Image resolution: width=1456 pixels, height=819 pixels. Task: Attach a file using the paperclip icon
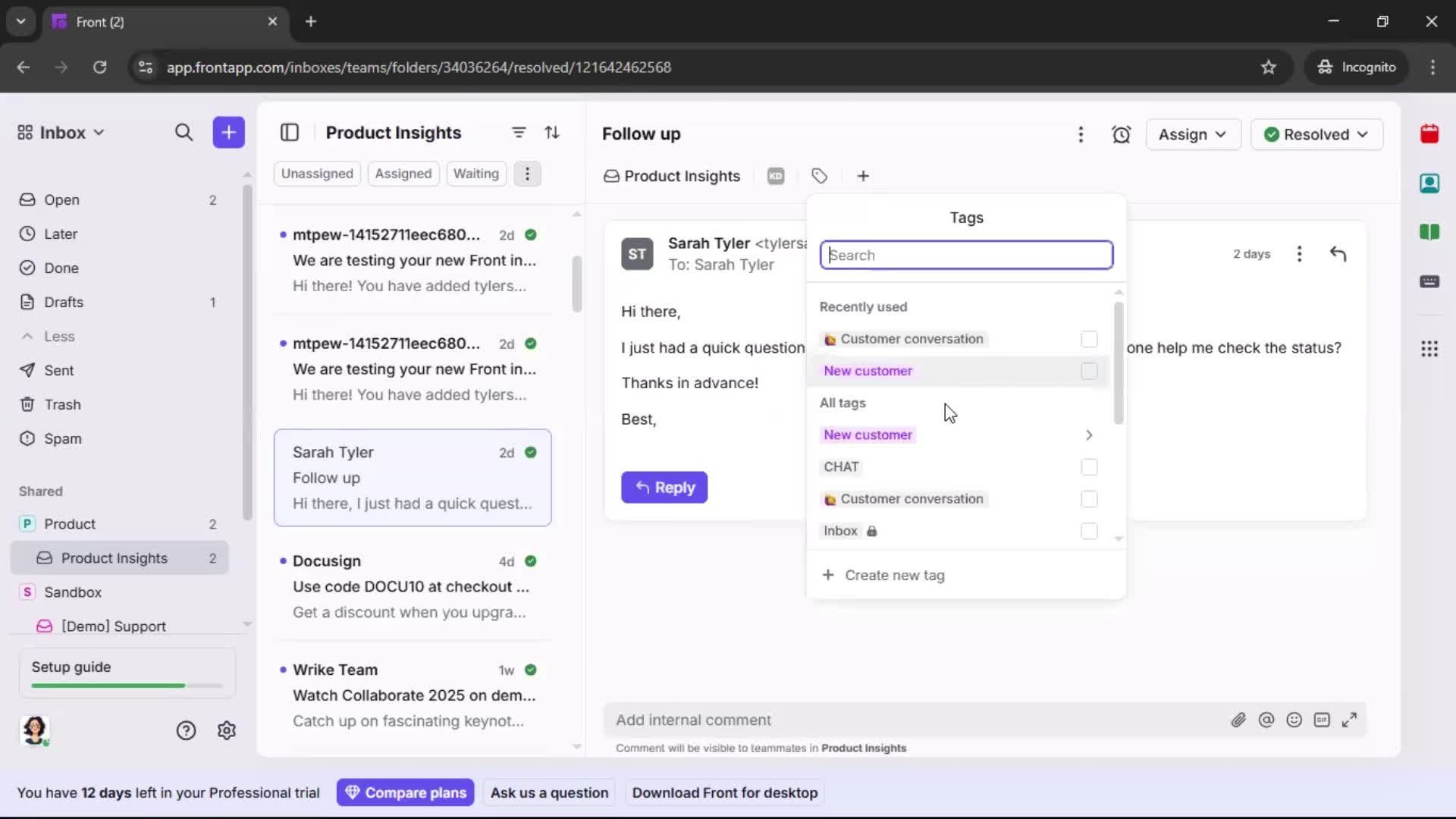1239,720
